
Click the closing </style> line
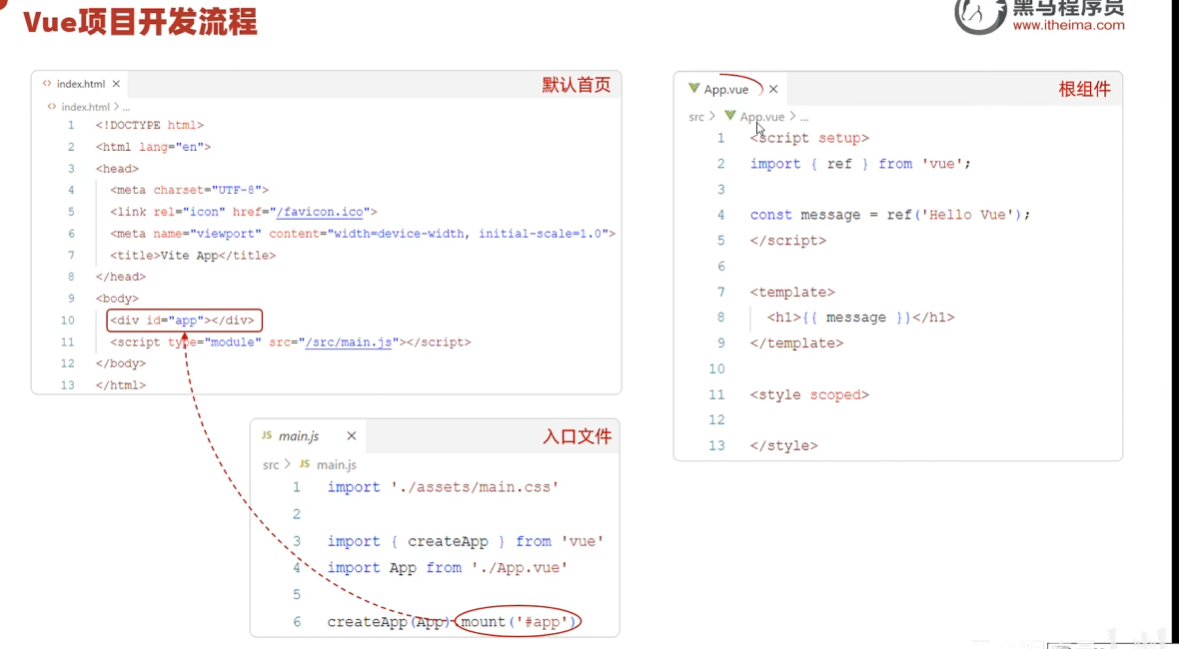(783, 446)
